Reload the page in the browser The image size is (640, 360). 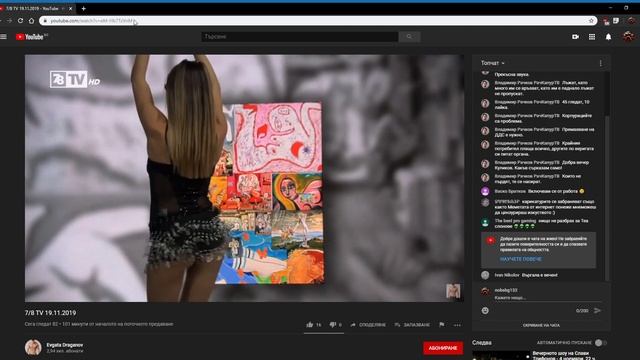coord(20,20)
